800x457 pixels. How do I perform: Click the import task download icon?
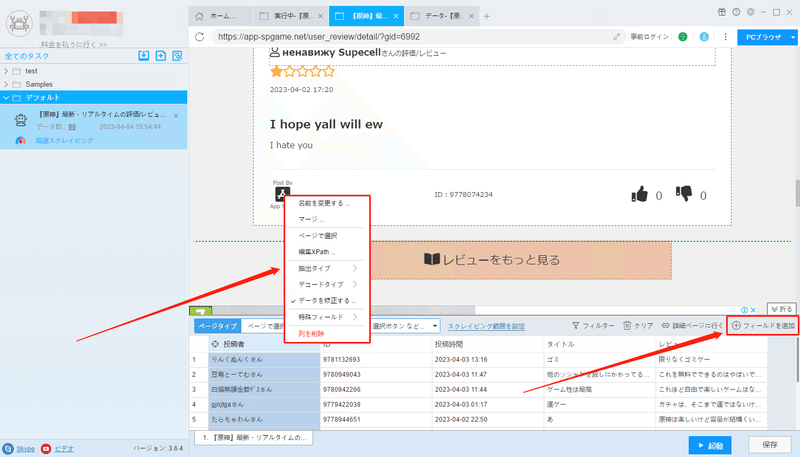click(x=143, y=56)
